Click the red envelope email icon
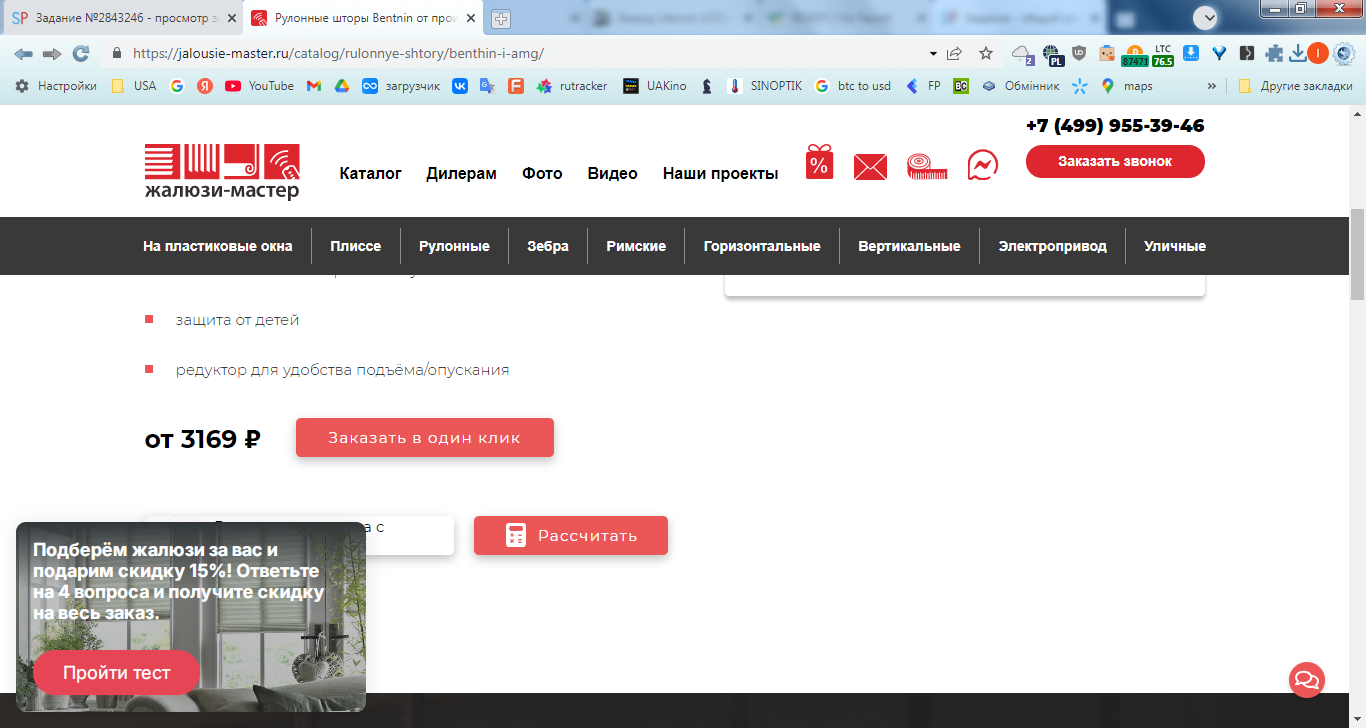The width and height of the screenshot is (1366, 728). click(870, 166)
